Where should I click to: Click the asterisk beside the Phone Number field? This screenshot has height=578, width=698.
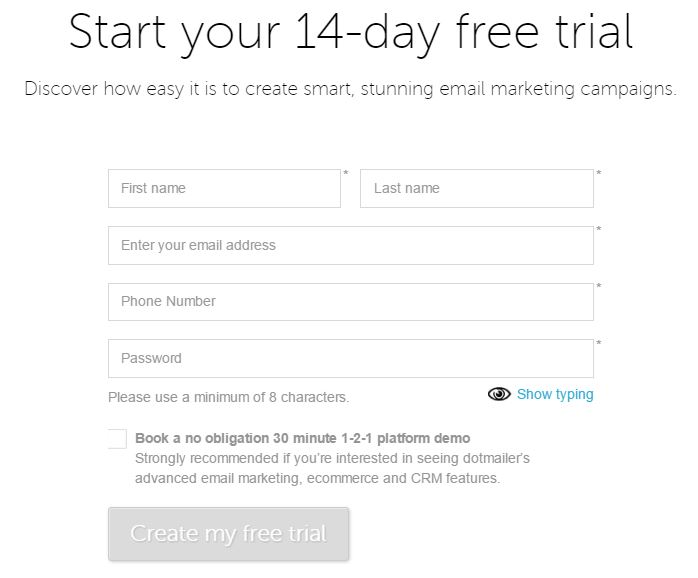[x=599, y=286]
